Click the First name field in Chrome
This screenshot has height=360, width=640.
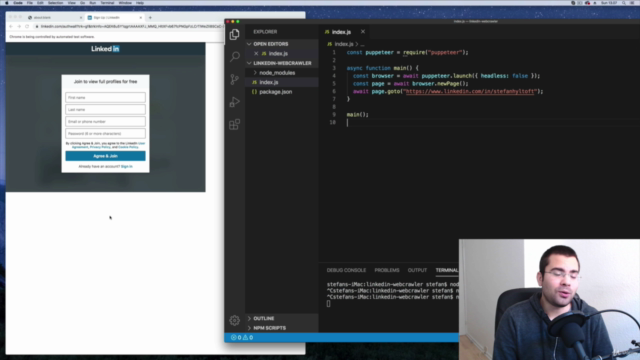tap(105, 98)
